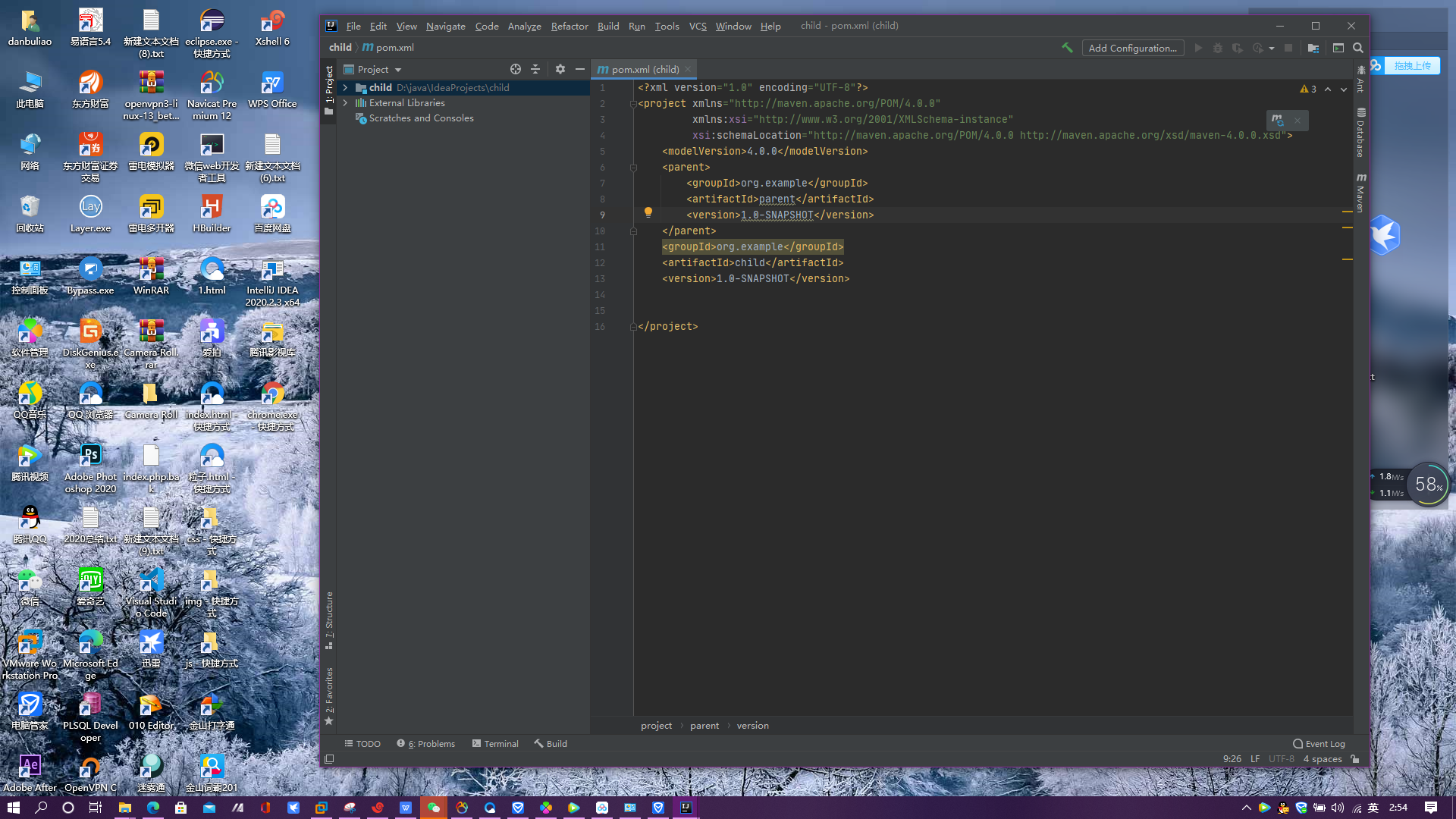Image resolution: width=1456 pixels, height=819 pixels.
Task: Open the Refactor menu
Action: pos(570,26)
